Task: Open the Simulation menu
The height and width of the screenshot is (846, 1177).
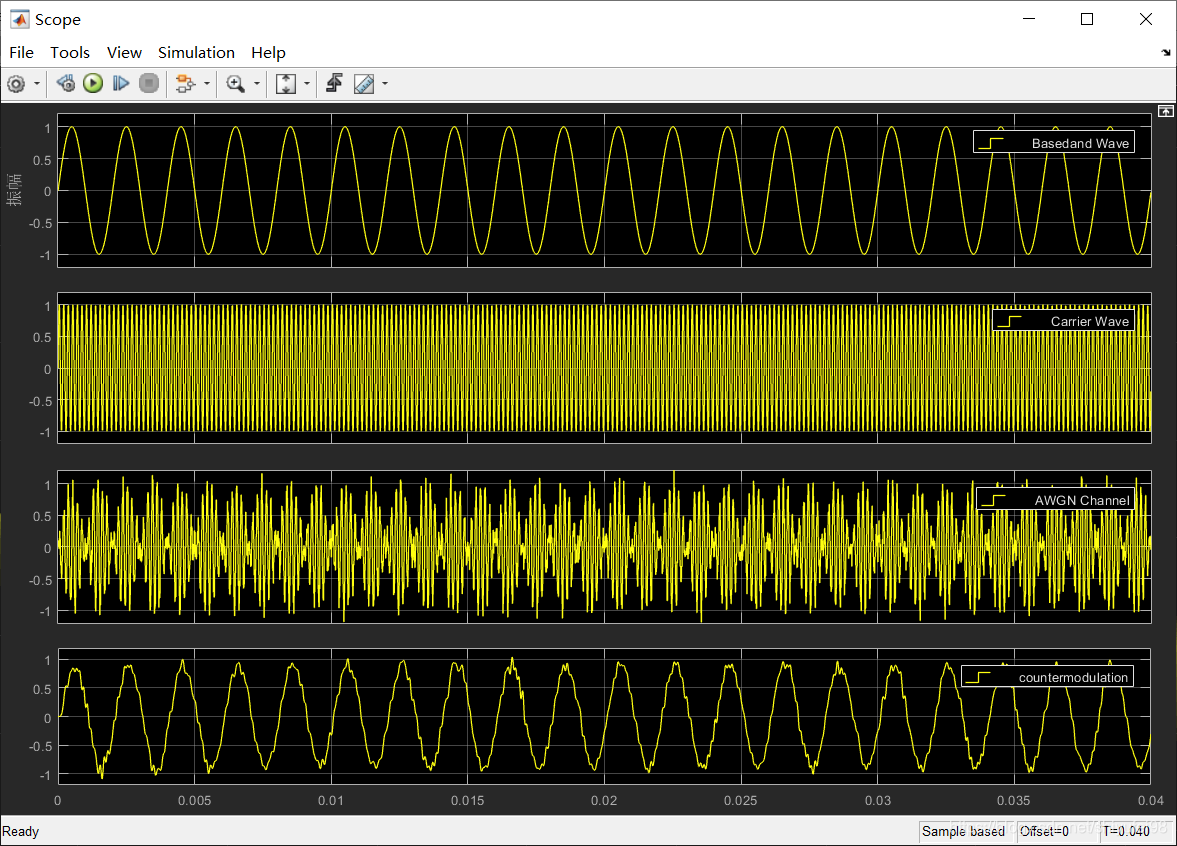Action: tap(196, 53)
